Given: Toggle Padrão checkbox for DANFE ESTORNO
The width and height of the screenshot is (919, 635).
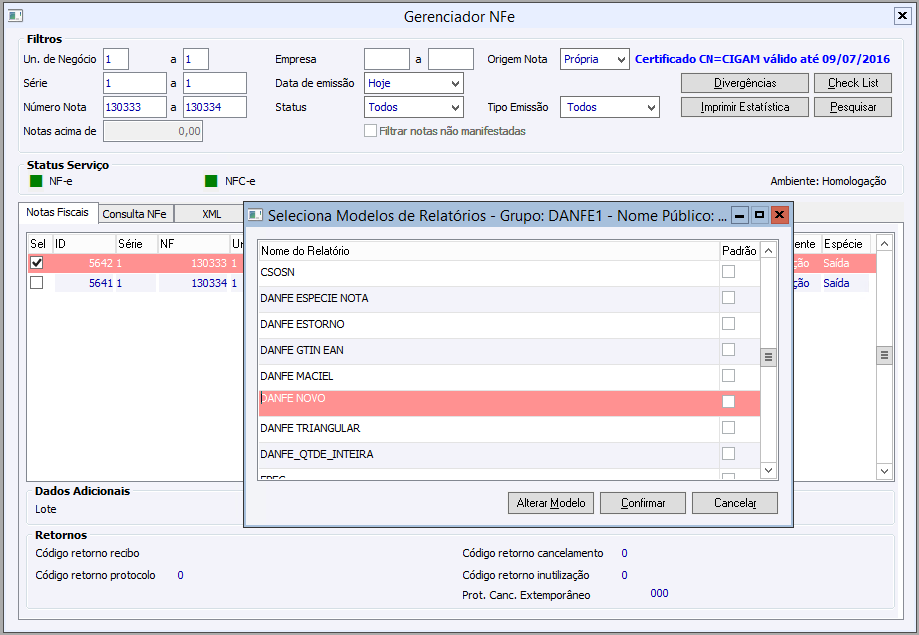Looking at the screenshot, I should pos(729,323).
